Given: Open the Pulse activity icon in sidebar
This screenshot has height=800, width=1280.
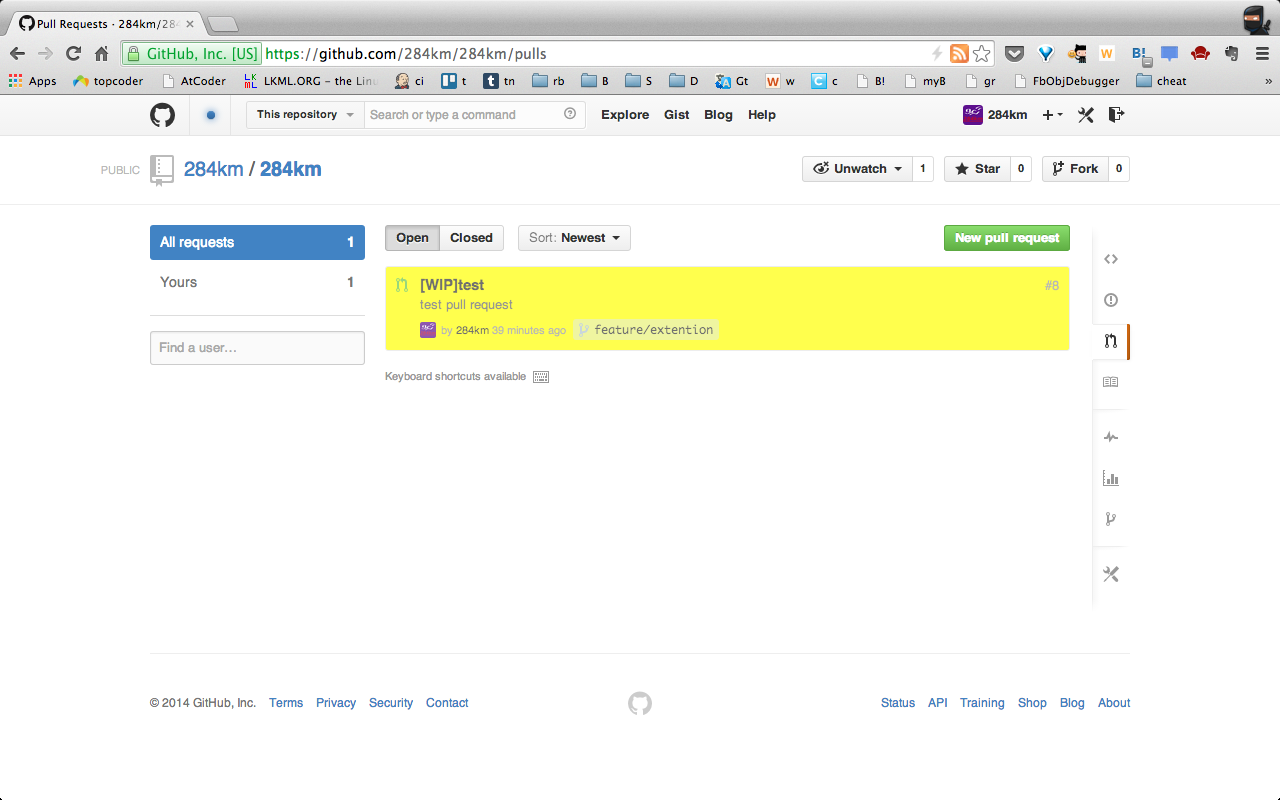Looking at the screenshot, I should click(x=1110, y=437).
